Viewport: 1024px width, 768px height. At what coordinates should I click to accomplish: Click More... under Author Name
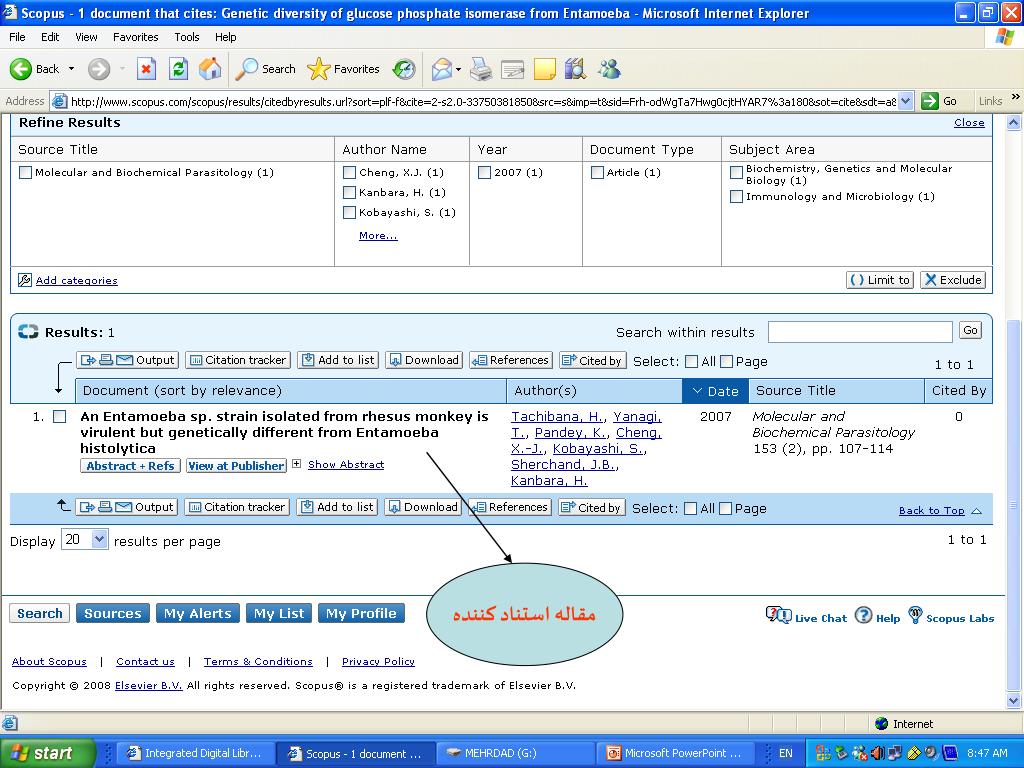pos(378,236)
